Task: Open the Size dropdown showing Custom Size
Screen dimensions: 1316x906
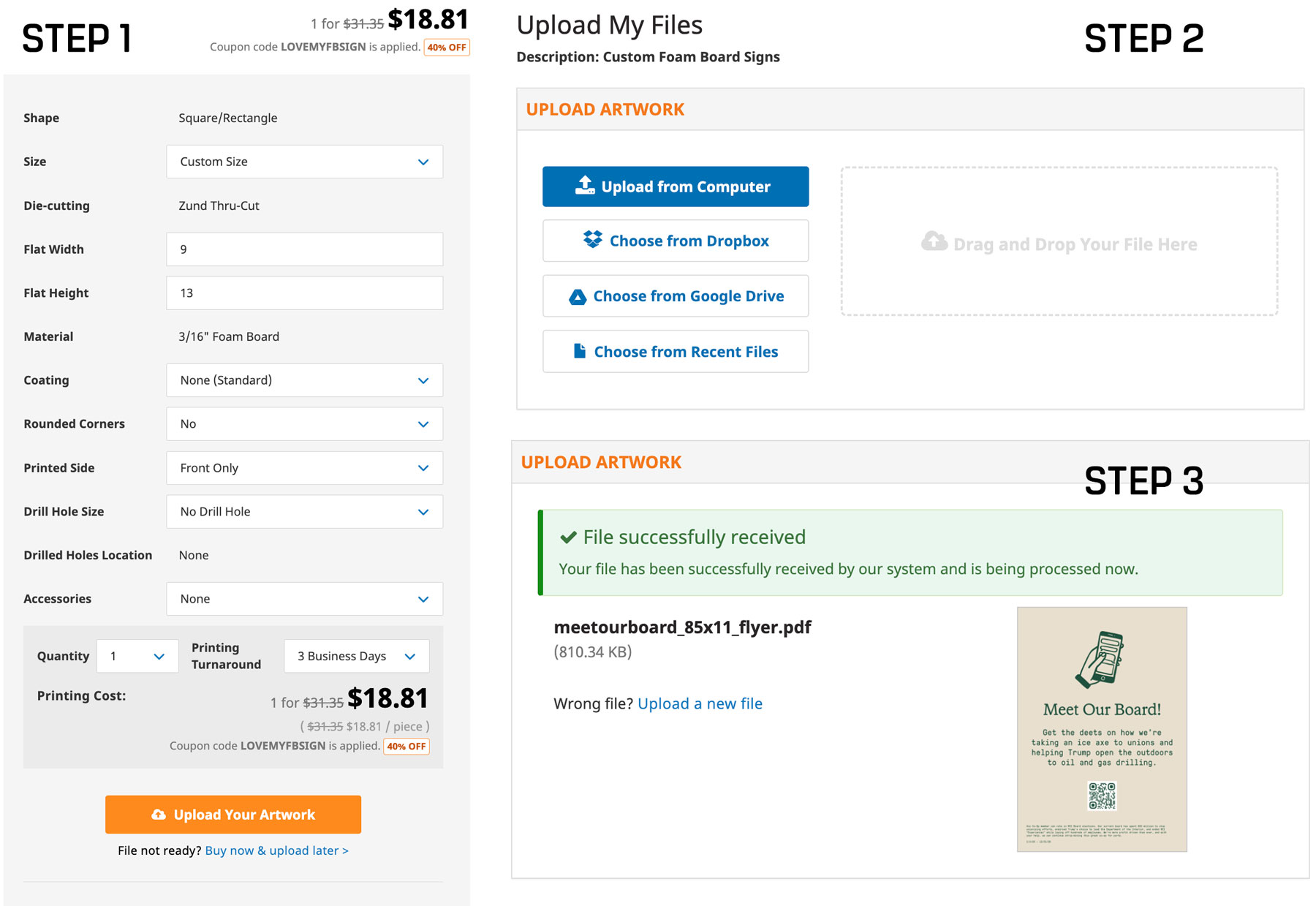Action: 304,162
